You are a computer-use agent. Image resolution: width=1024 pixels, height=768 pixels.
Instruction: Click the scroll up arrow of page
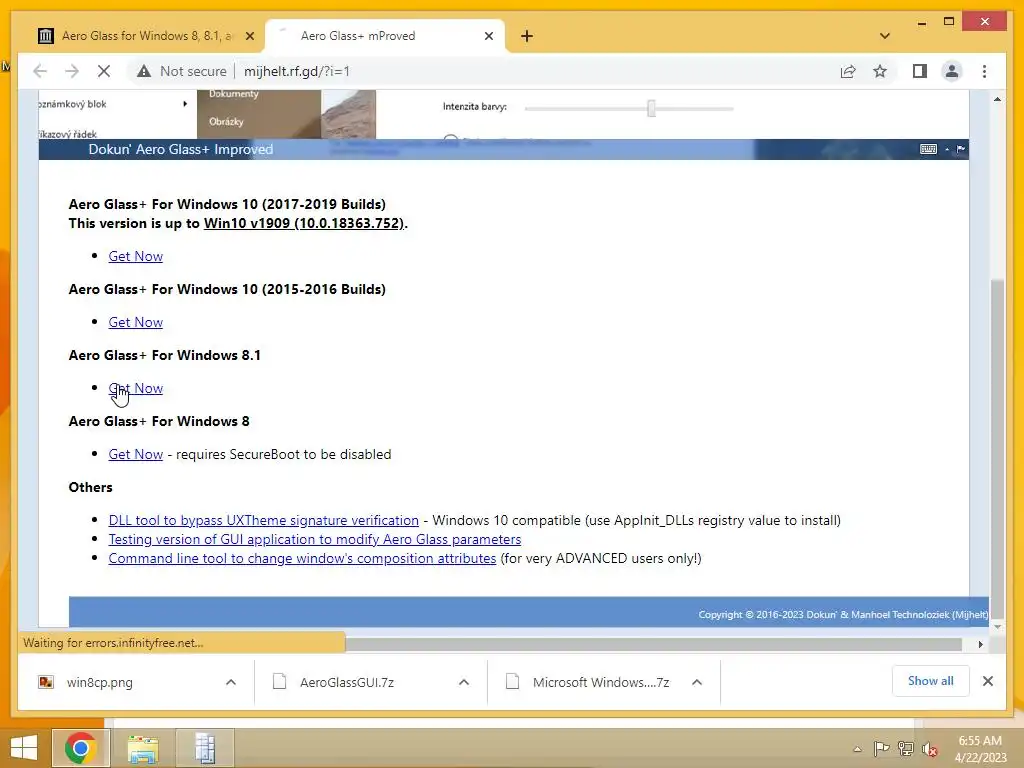(x=997, y=99)
